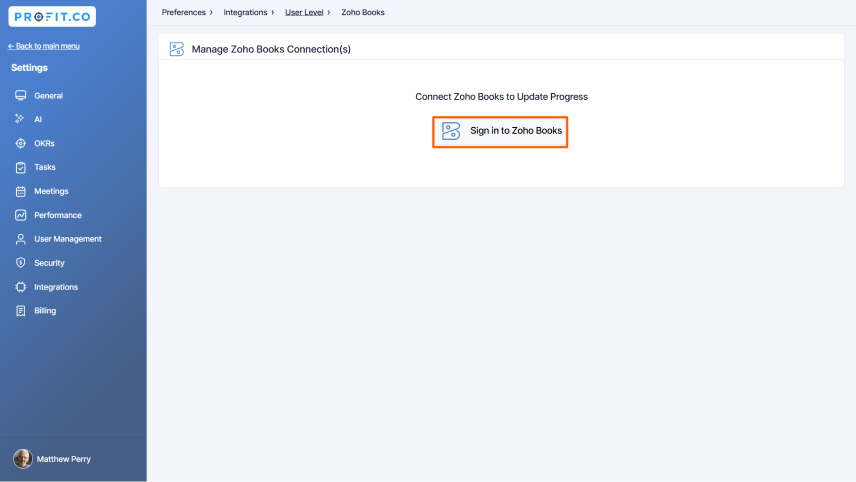This screenshot has height=482, width=856.
Task: Click the Matthew Perry user name
Action: pos(63,459)
